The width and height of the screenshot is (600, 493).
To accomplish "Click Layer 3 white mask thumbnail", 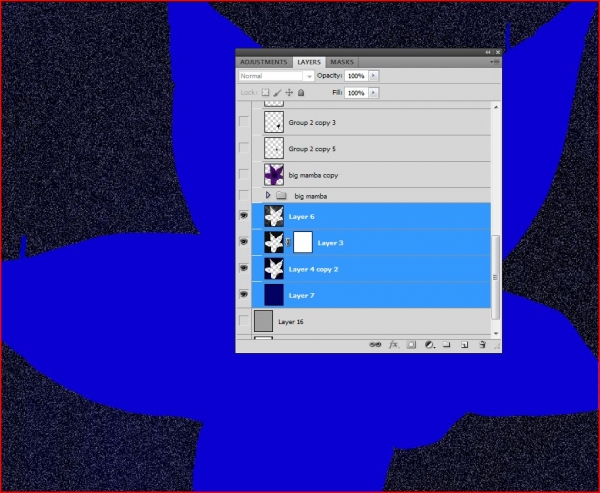I will pos(303,242).
